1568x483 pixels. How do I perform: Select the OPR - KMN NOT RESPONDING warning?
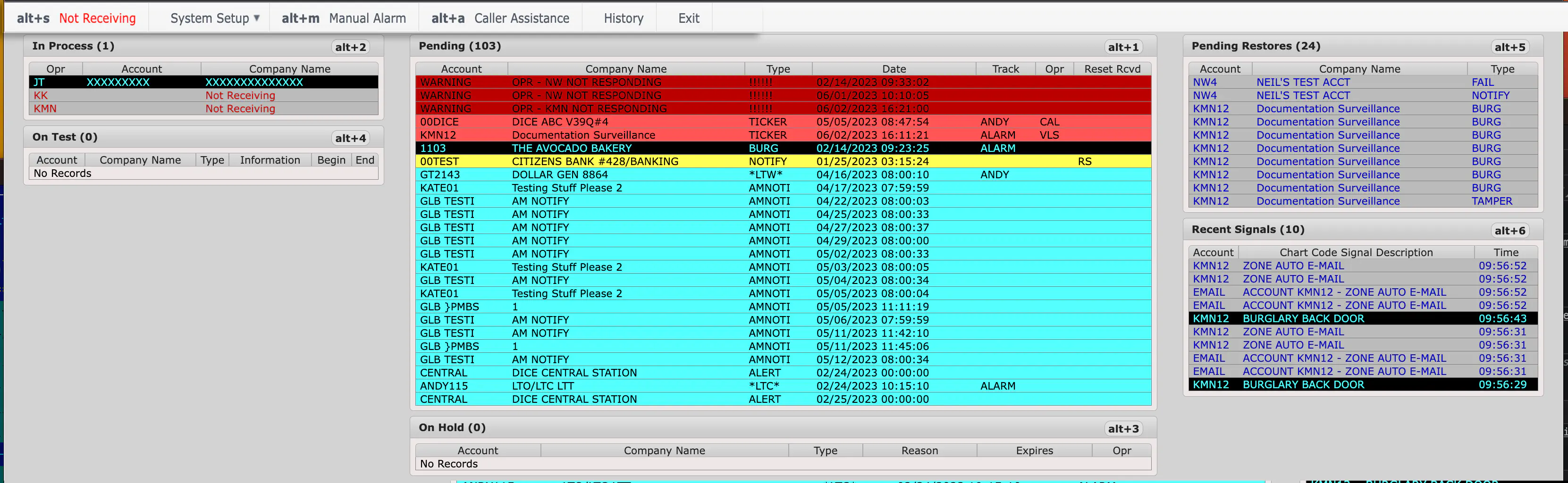point(784,109)
